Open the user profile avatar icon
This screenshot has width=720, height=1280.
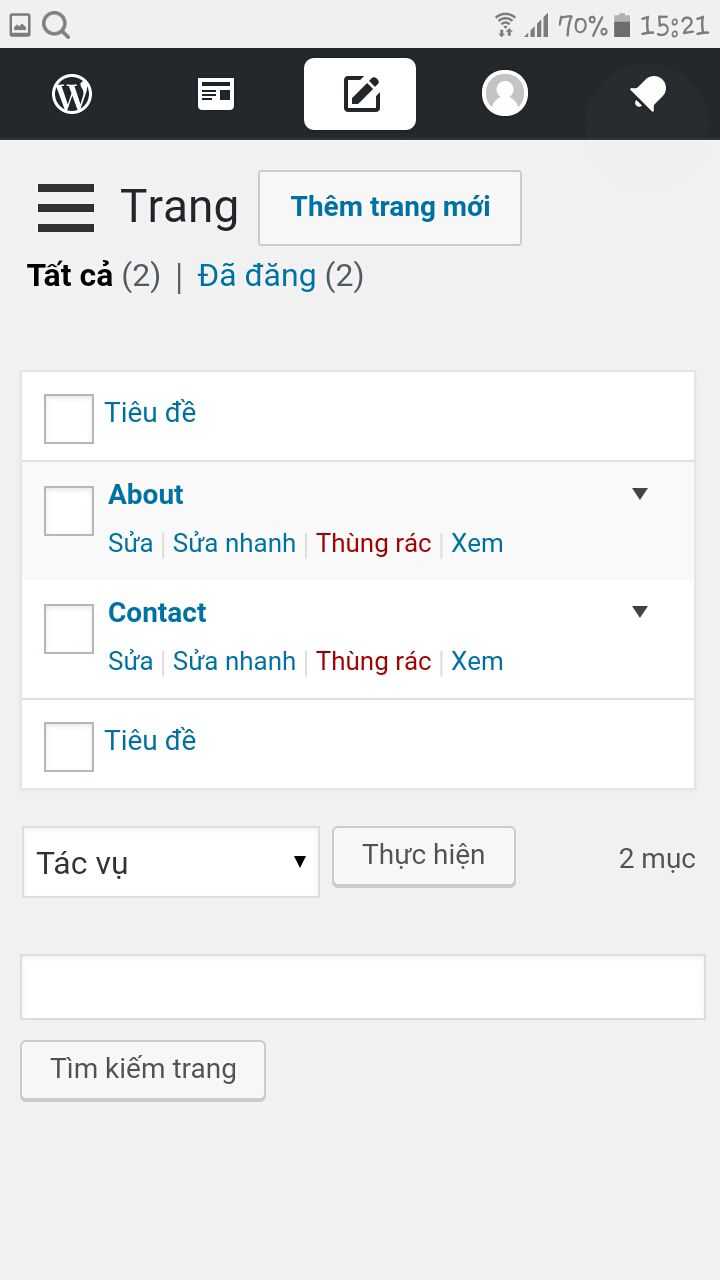(504, 94)
